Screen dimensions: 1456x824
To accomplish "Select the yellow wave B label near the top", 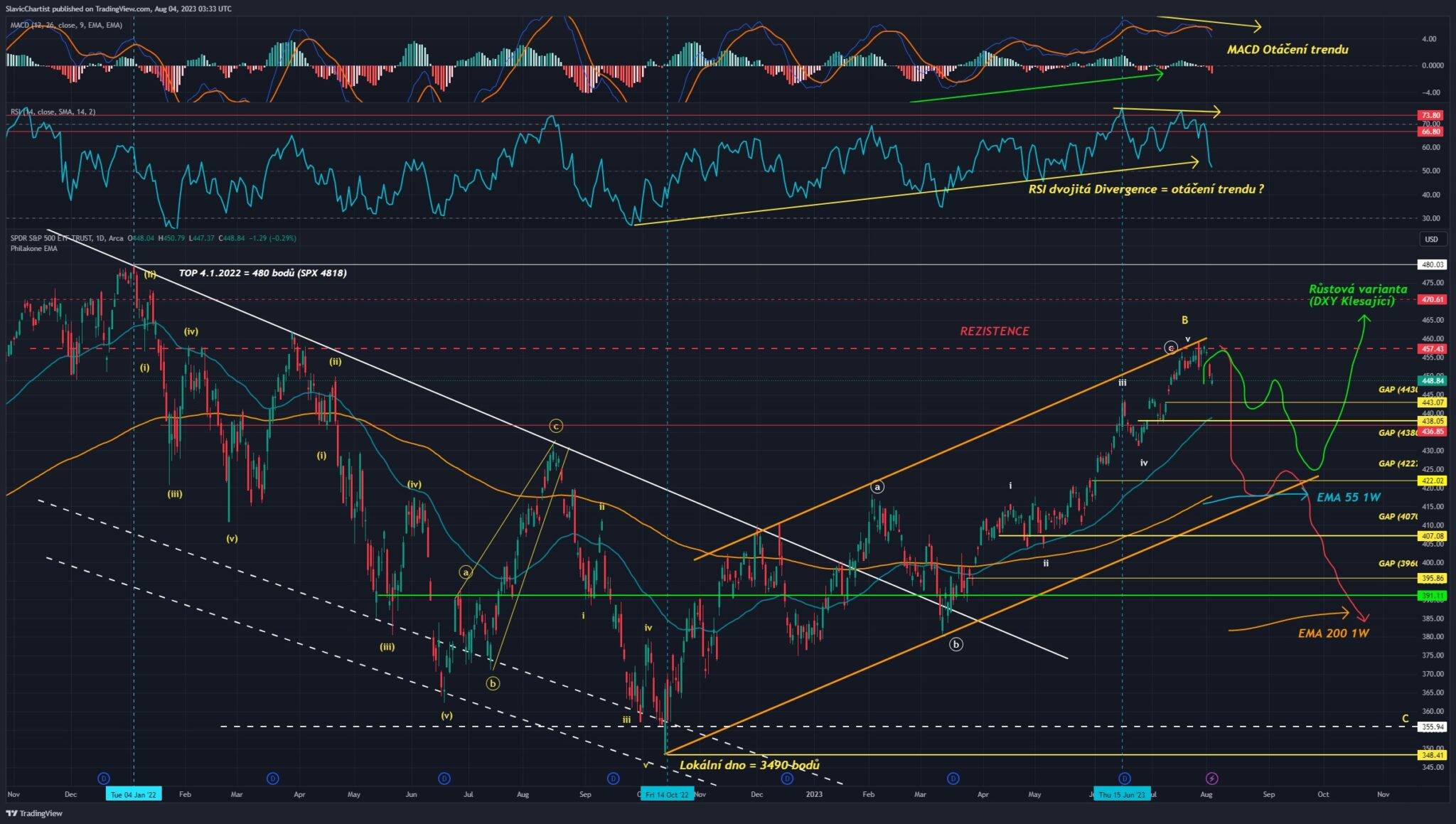I will (1185, 321).
